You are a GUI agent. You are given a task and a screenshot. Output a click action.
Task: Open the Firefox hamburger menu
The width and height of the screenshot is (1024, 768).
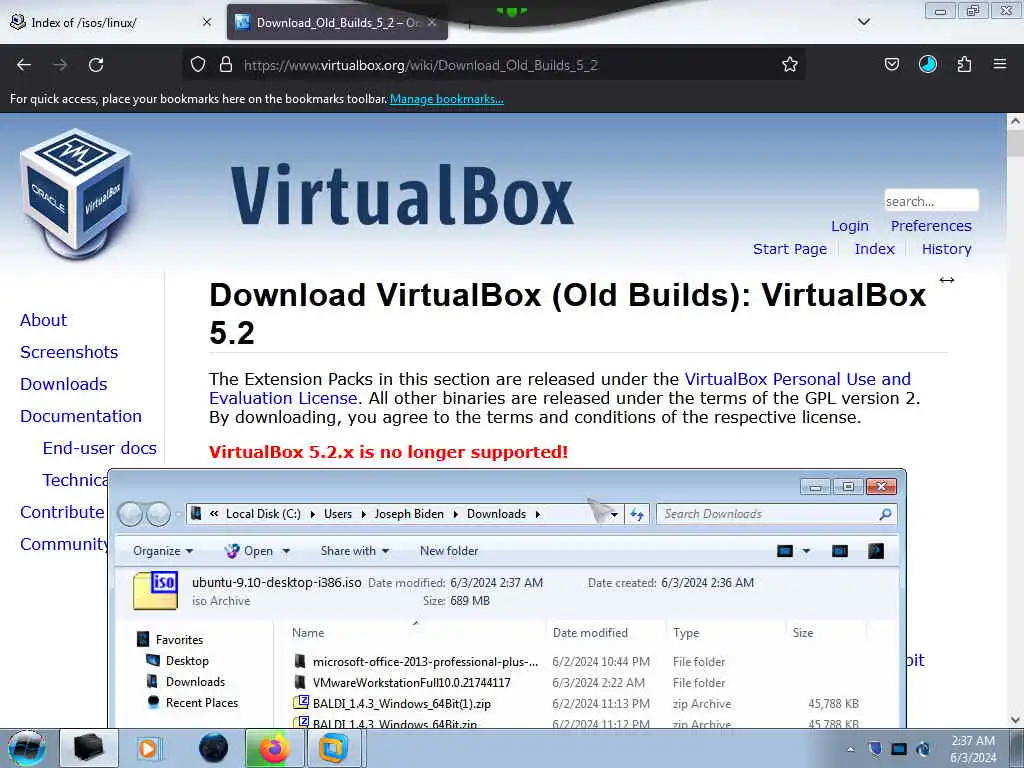[1000, 64]
